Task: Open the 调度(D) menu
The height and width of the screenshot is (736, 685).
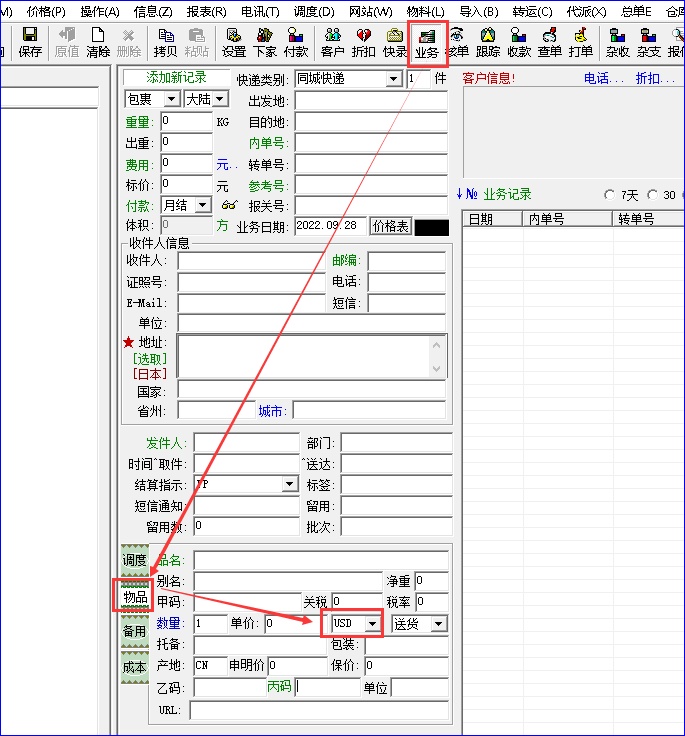Action: click(x=314, y=11)
